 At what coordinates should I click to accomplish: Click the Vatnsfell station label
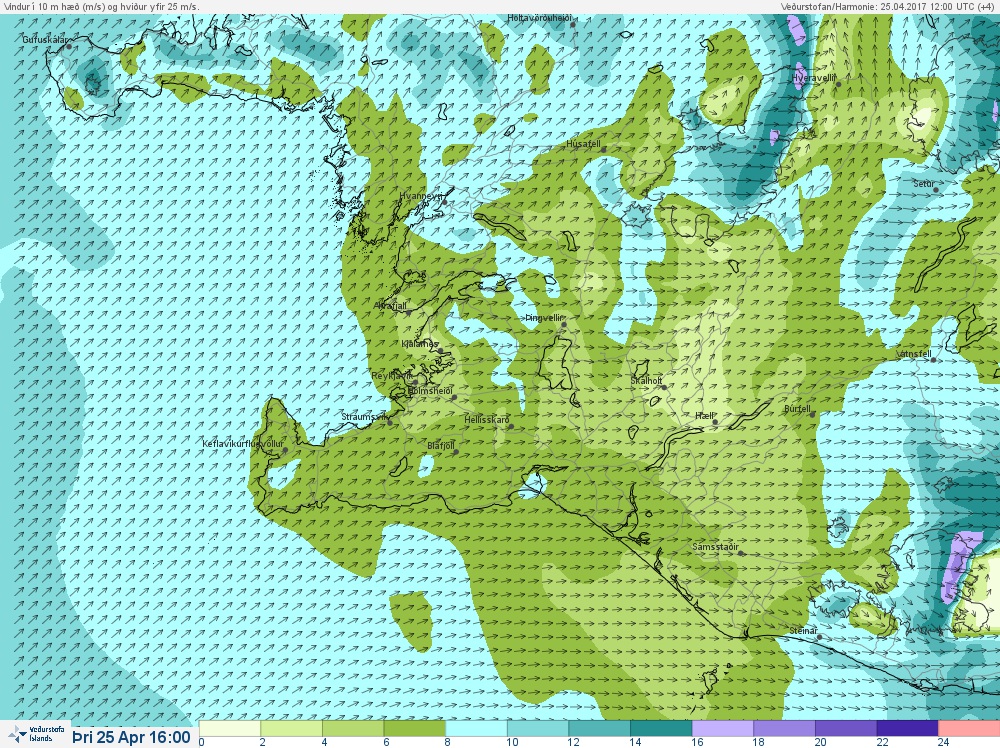pos(913,353)
